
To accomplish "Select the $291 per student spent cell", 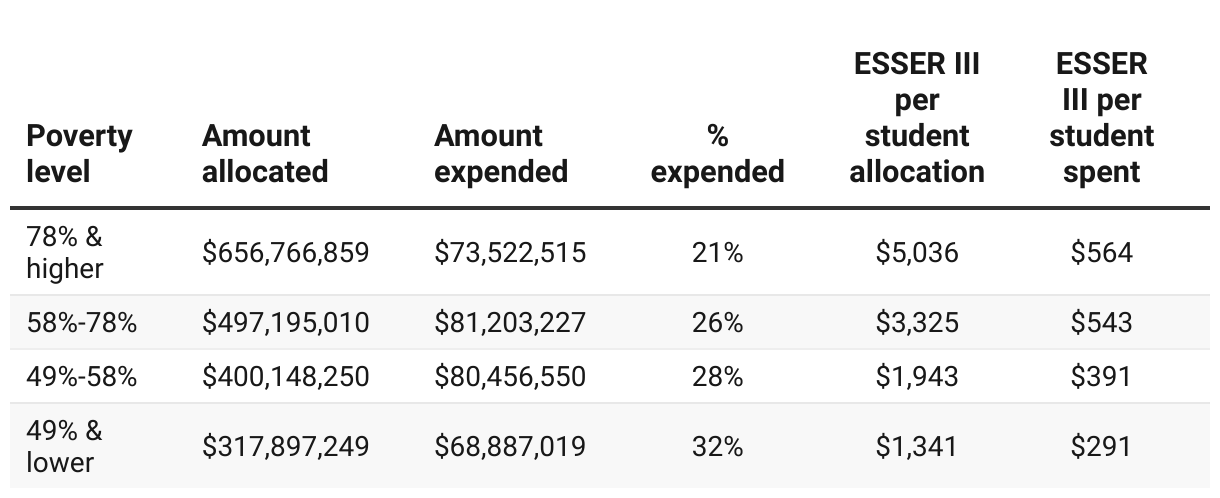I will 1101,446.
